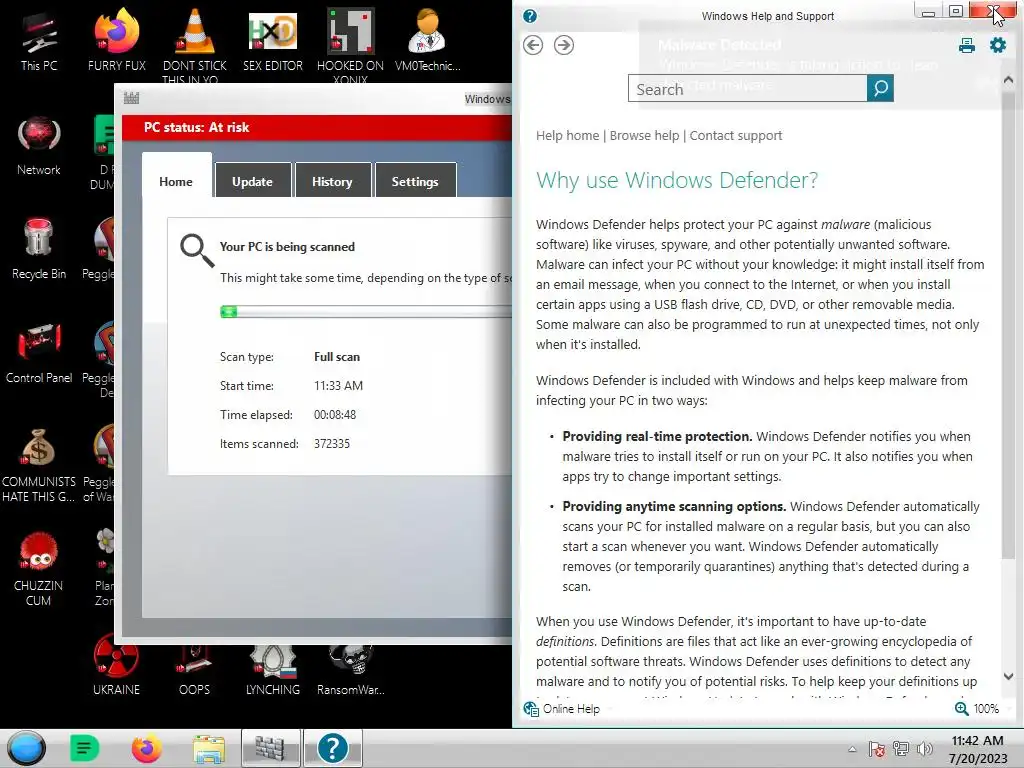The height and width of the screenshot is (768, 1024).
Task: Switch to Windows Defender taskbar button
Action: tap(270, 748)
